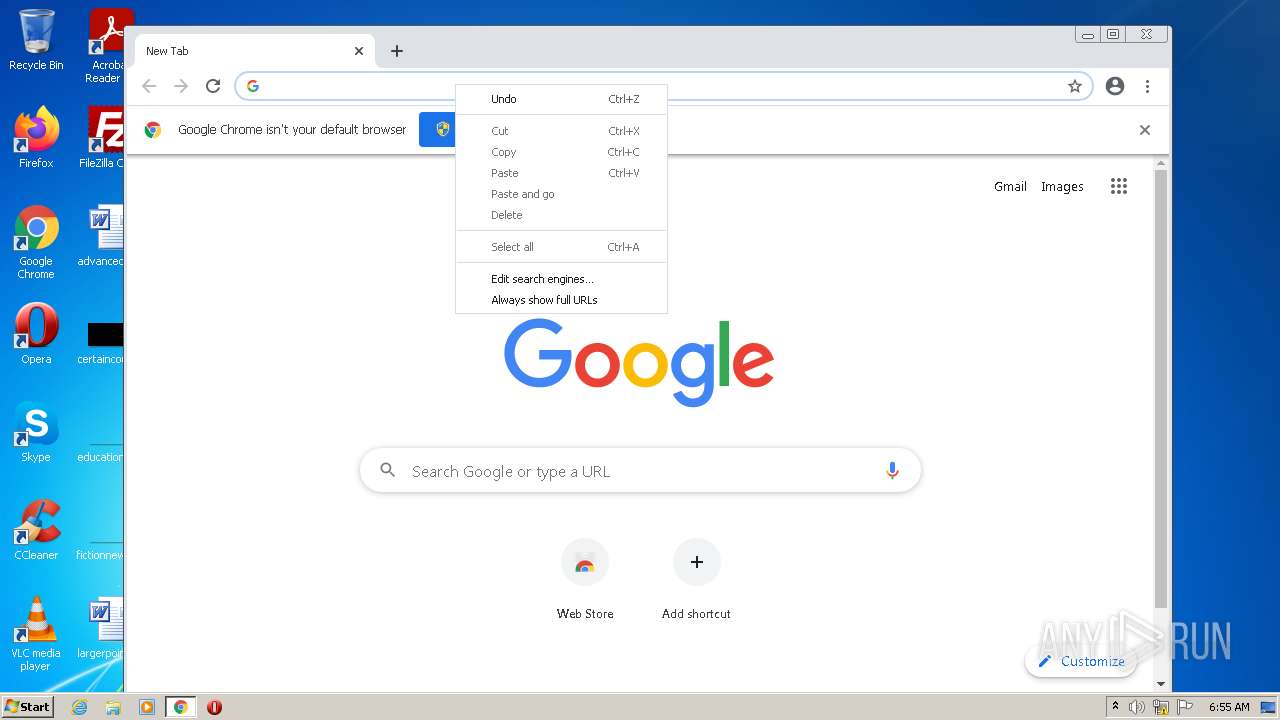
Task: Choose Copy in the context menu
Action: point(561,152)
